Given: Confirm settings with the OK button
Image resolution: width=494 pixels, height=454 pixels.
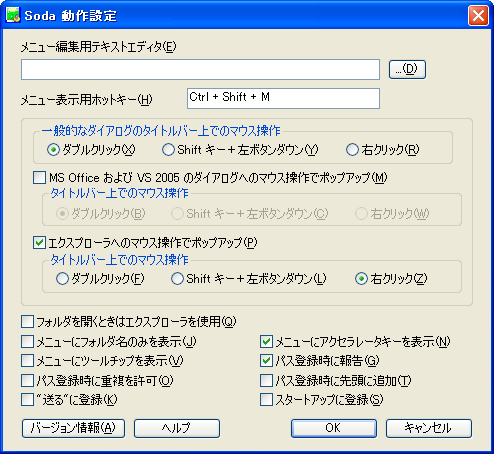Looking at the screenshot, I should 334,428.
